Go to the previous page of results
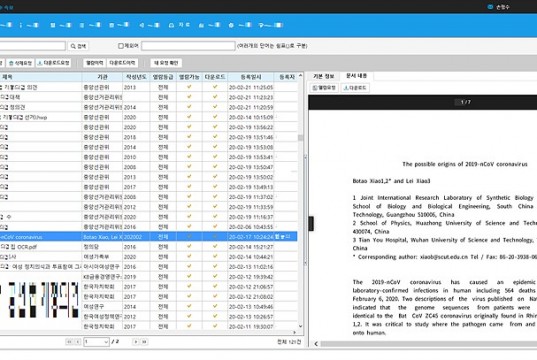 coord(78,342)
